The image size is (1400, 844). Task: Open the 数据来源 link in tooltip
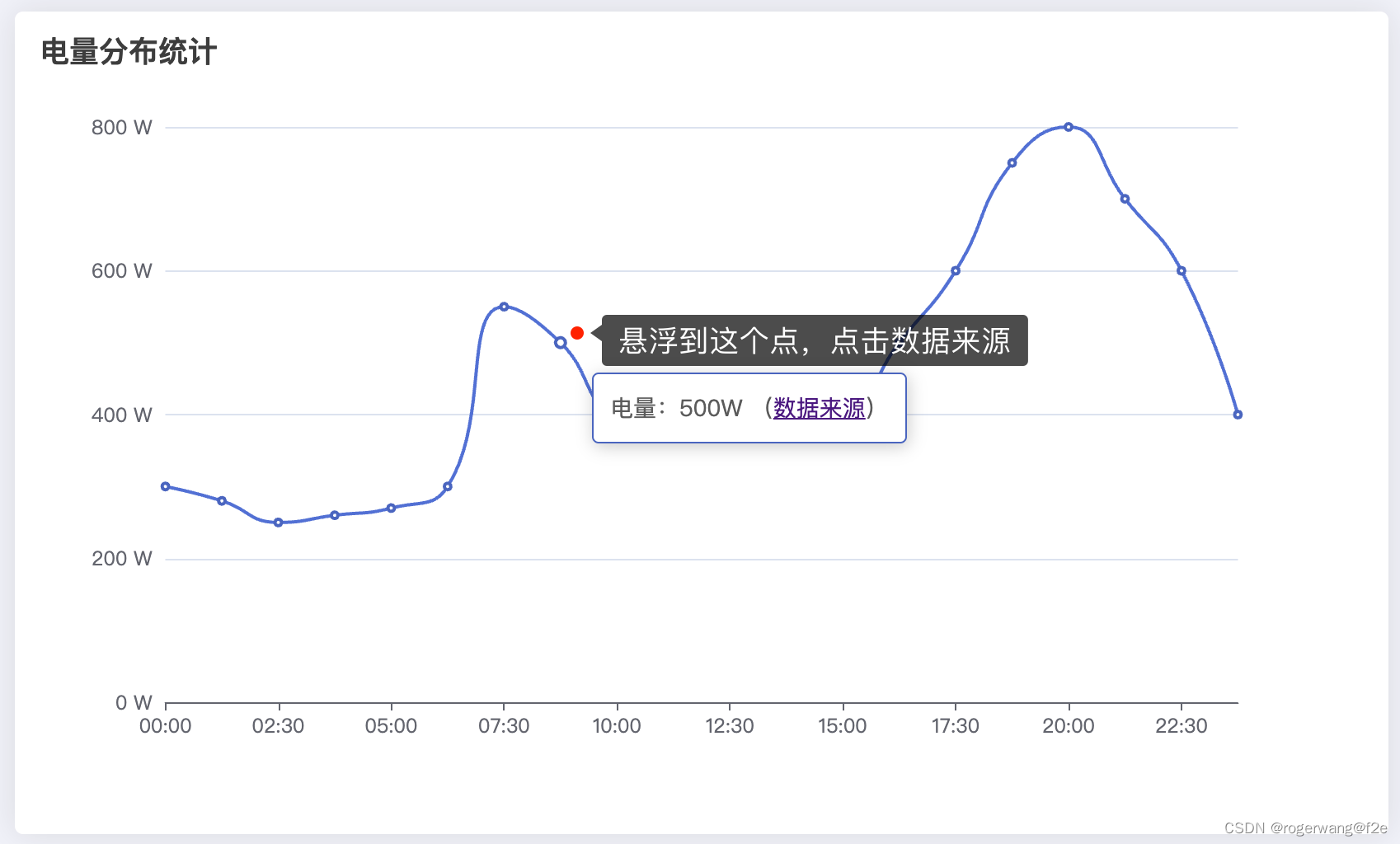(x=819, y=408)
